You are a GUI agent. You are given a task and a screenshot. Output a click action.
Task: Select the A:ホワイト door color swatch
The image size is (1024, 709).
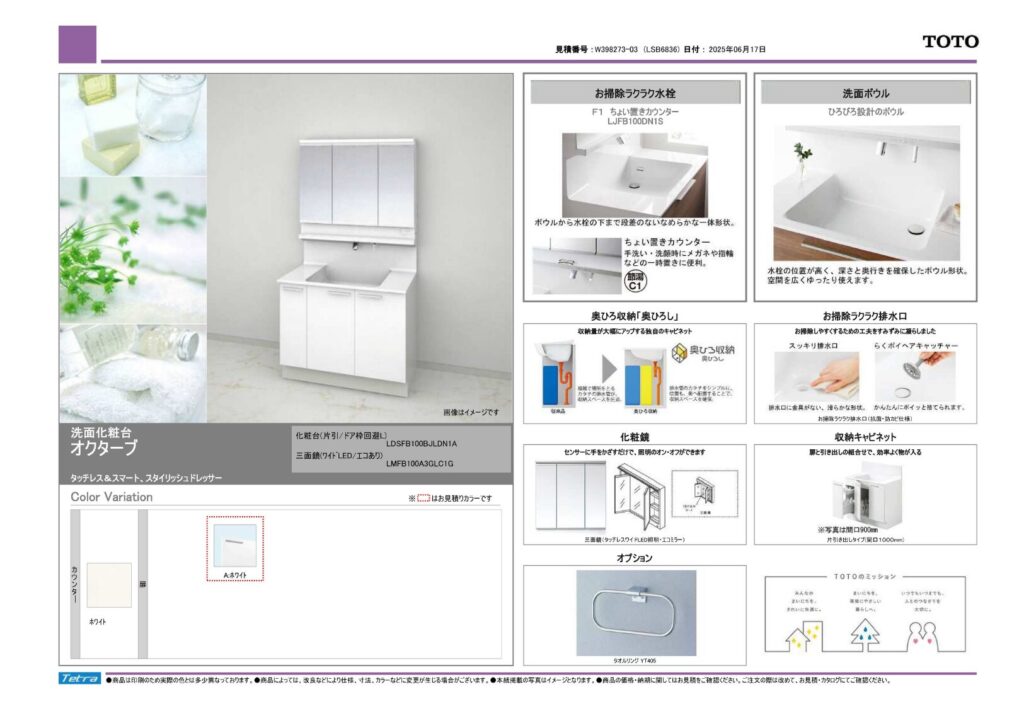tap(235, 544)
